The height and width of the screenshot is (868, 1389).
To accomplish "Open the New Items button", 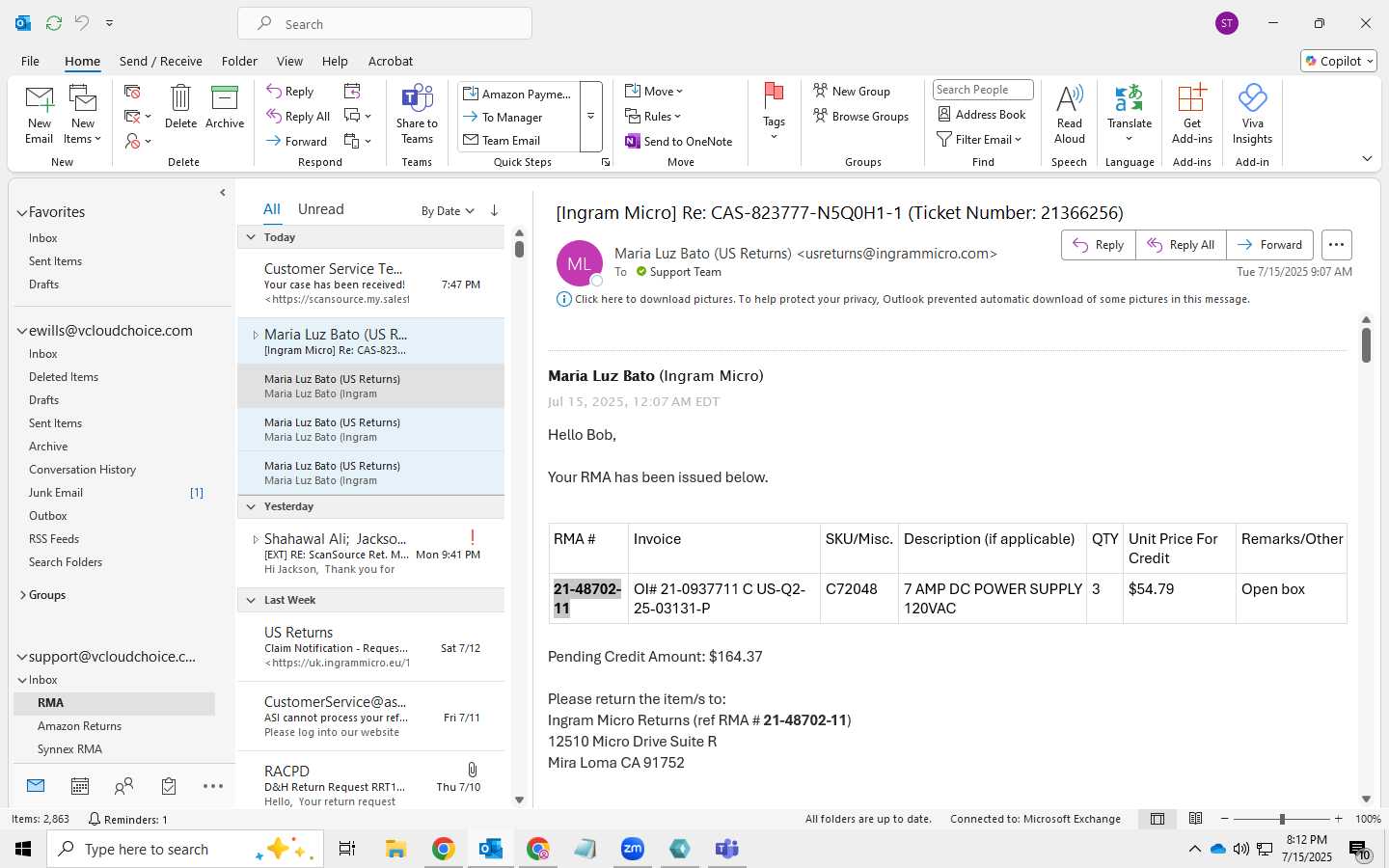I will pyautogui.click(x=83, y=115).
